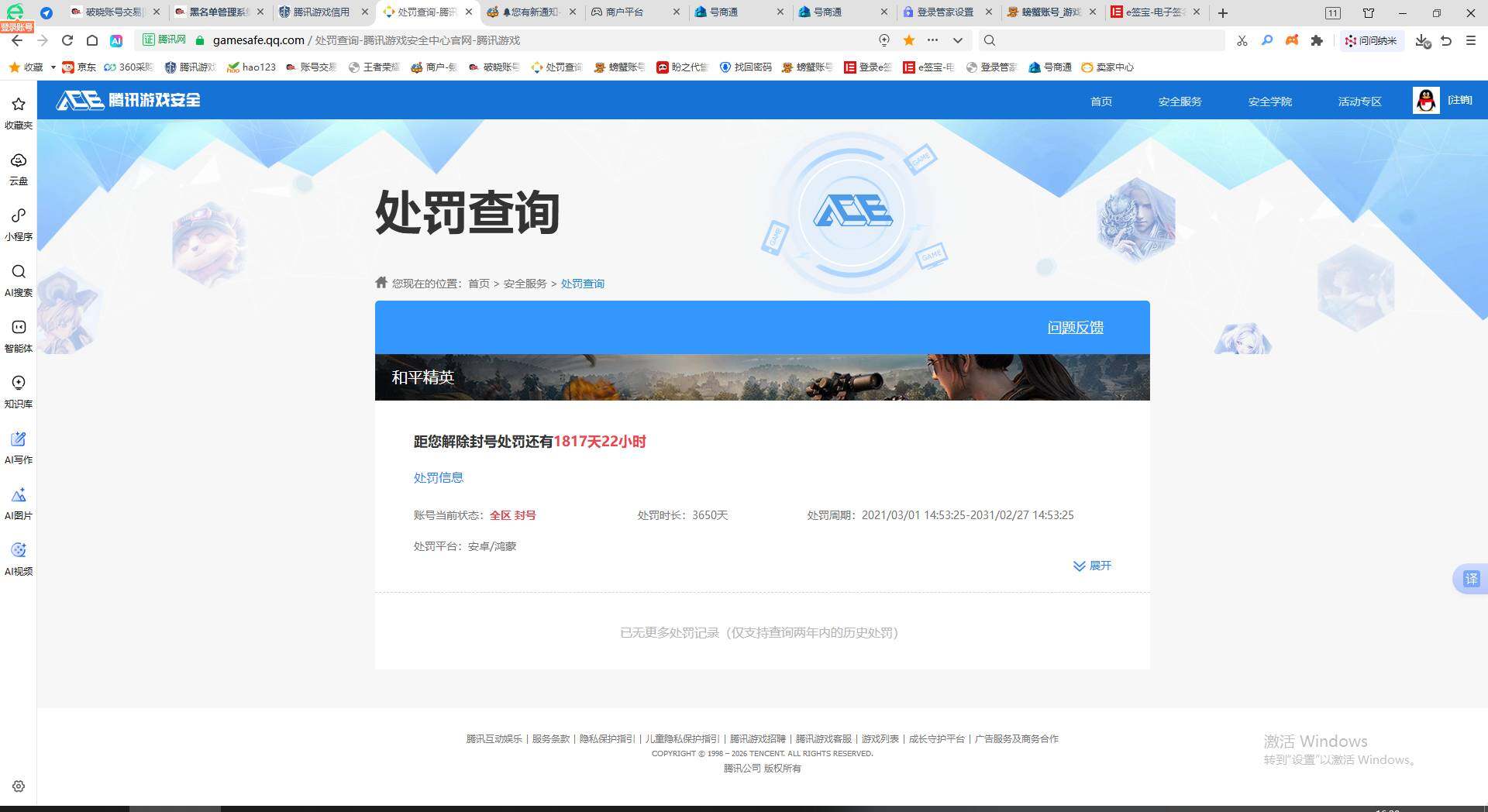Open the downloads icon near the address bar

[x=1421, y=40]
